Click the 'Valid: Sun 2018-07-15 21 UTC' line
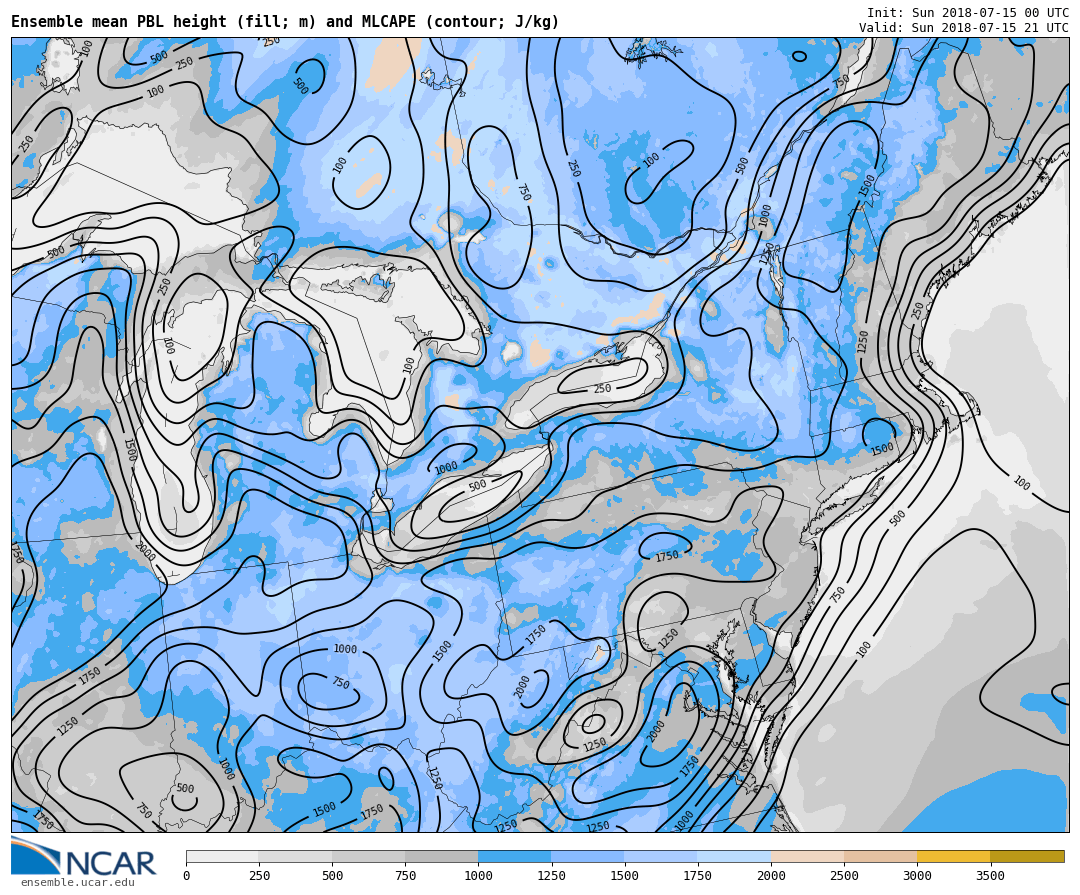1080x895 pixels. pyautogui.click(x=964, y=28)
